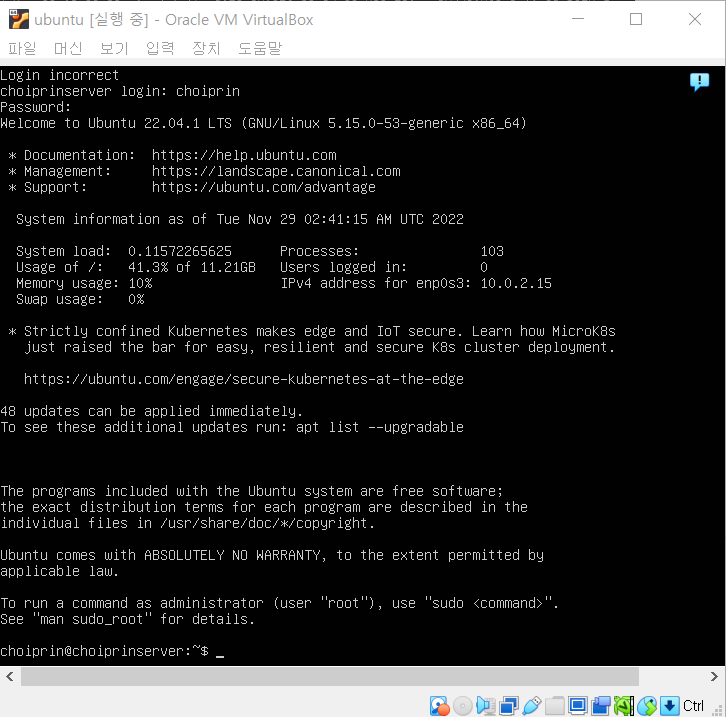Click the 'Users logged in' value 0
The image size is (726, 717).
pos(484,267)
